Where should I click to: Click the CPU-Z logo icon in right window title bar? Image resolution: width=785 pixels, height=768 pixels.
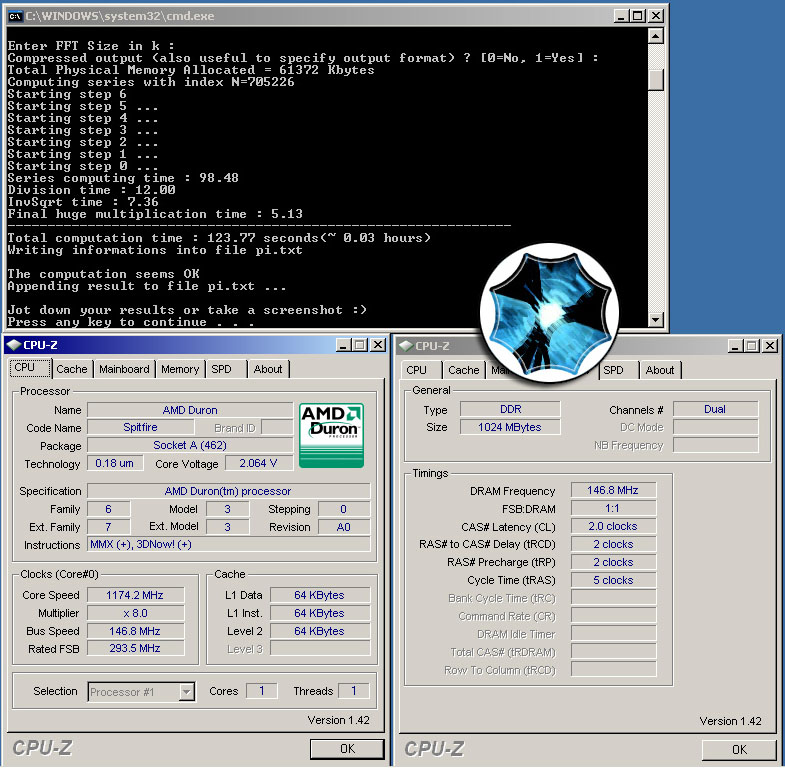coord(406,346)
